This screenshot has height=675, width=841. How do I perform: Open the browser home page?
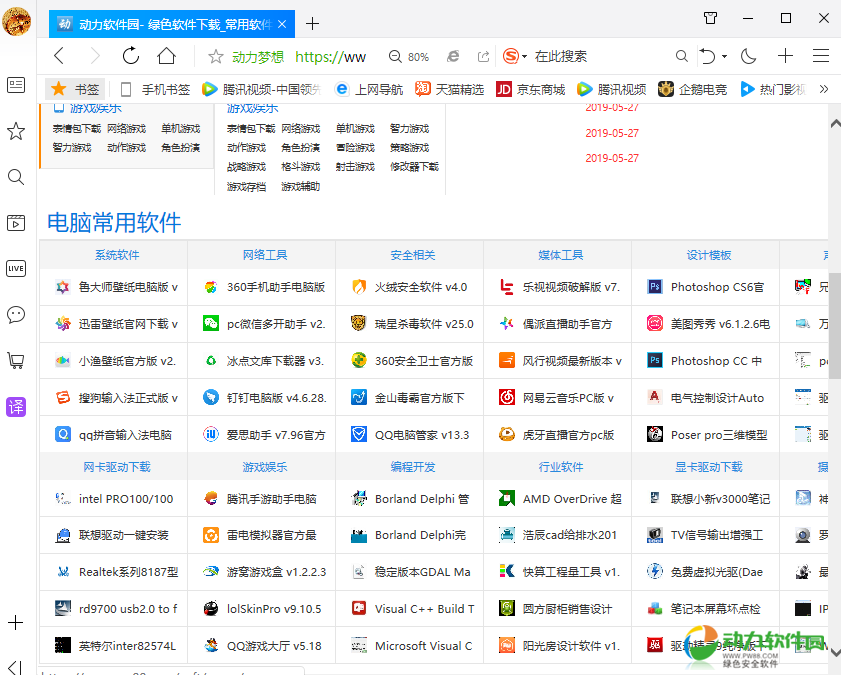(166, 56)
